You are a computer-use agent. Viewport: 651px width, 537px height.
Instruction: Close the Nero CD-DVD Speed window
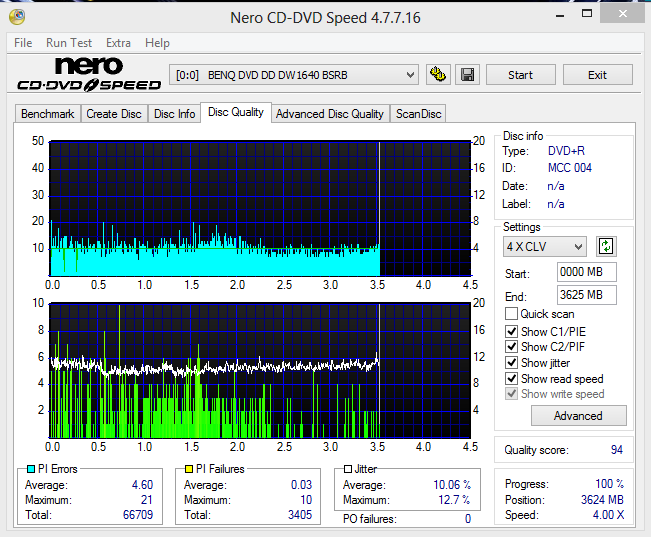[x=623, y=14]
